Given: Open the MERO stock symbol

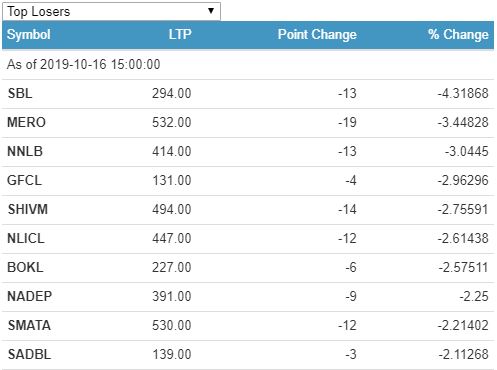Looking at the screenshot, I should click(x=26, y=122).
